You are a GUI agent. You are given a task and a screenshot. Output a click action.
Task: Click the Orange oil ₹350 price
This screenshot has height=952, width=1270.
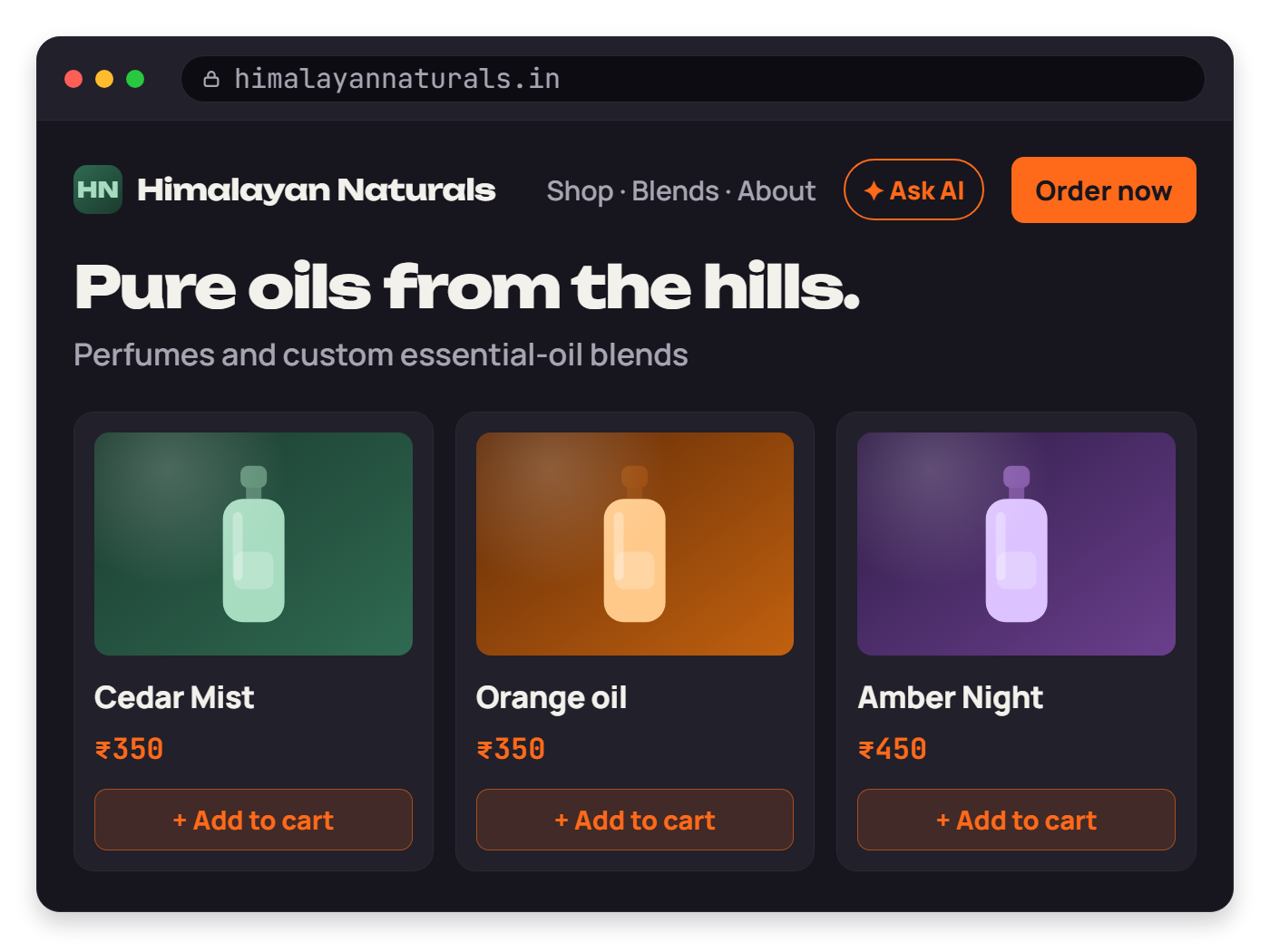click(x=511, y=749)
